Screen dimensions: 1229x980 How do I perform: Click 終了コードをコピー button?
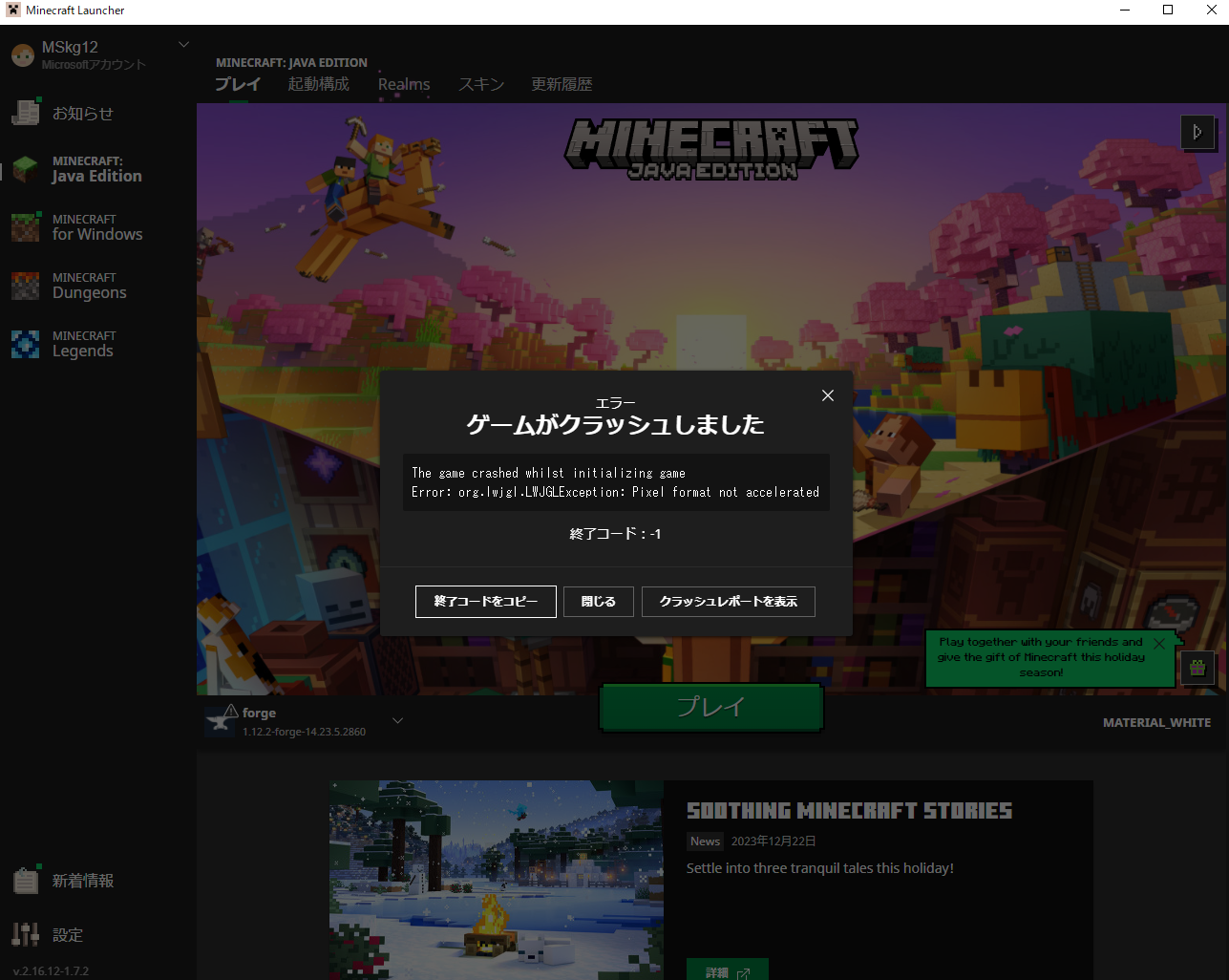click(x=485, y=602)
